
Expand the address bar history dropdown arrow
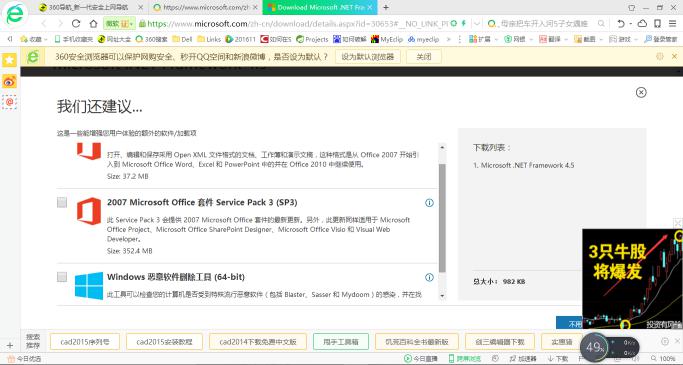click(477, 24)
